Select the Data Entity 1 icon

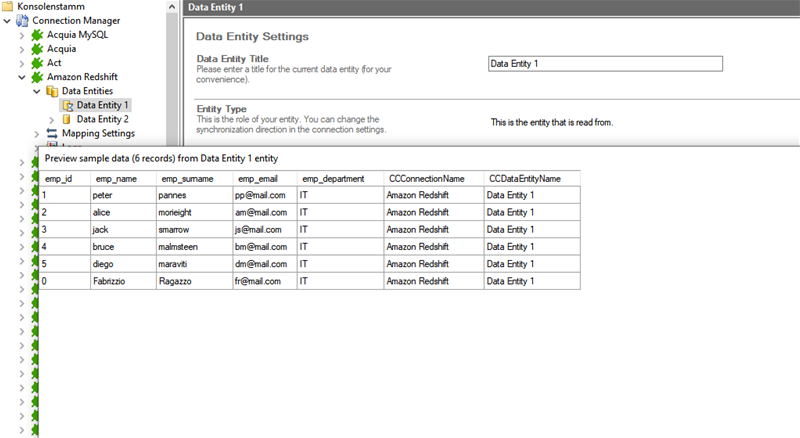[x=68, y=105]
